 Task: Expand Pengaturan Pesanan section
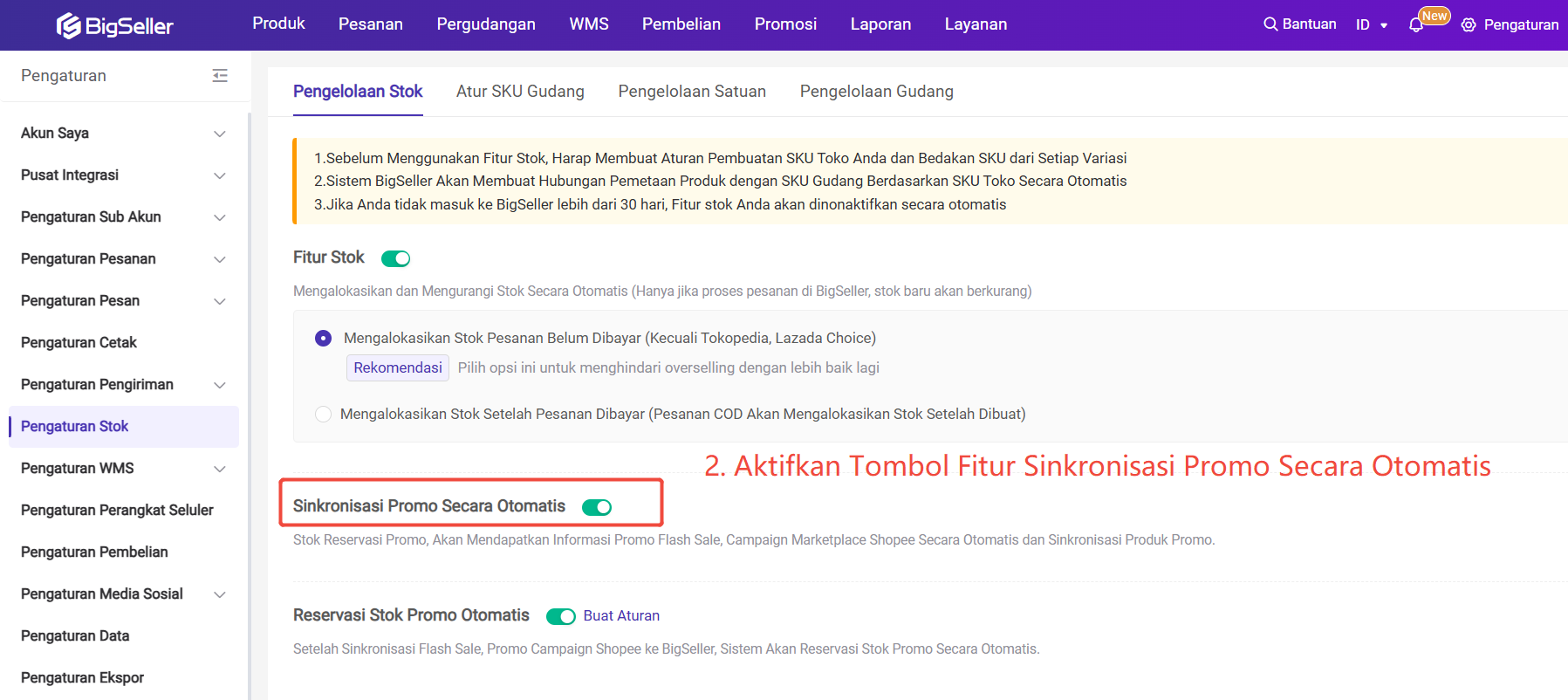pos(220,259)
